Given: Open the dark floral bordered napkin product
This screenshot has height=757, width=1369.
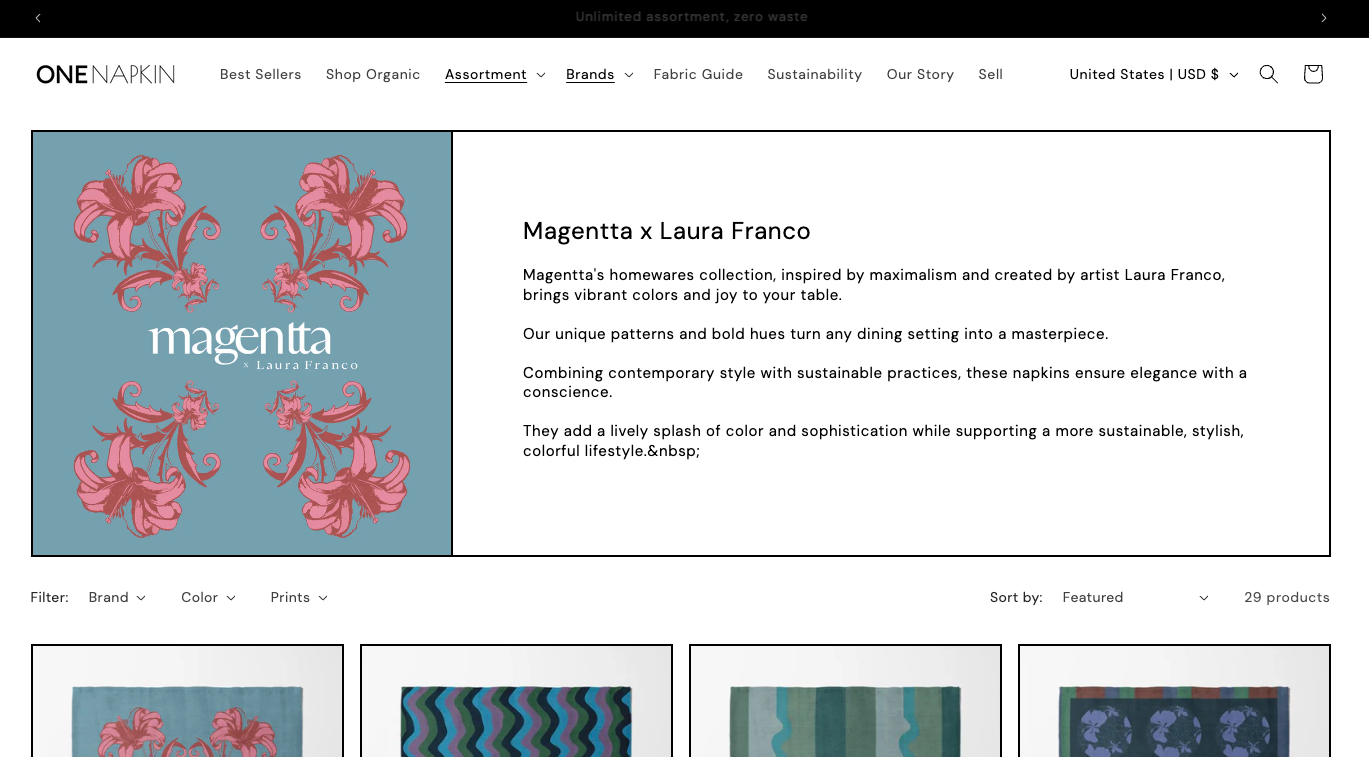Looking at the screenshot, I should pyautogui.click(x=1174, y=701).
